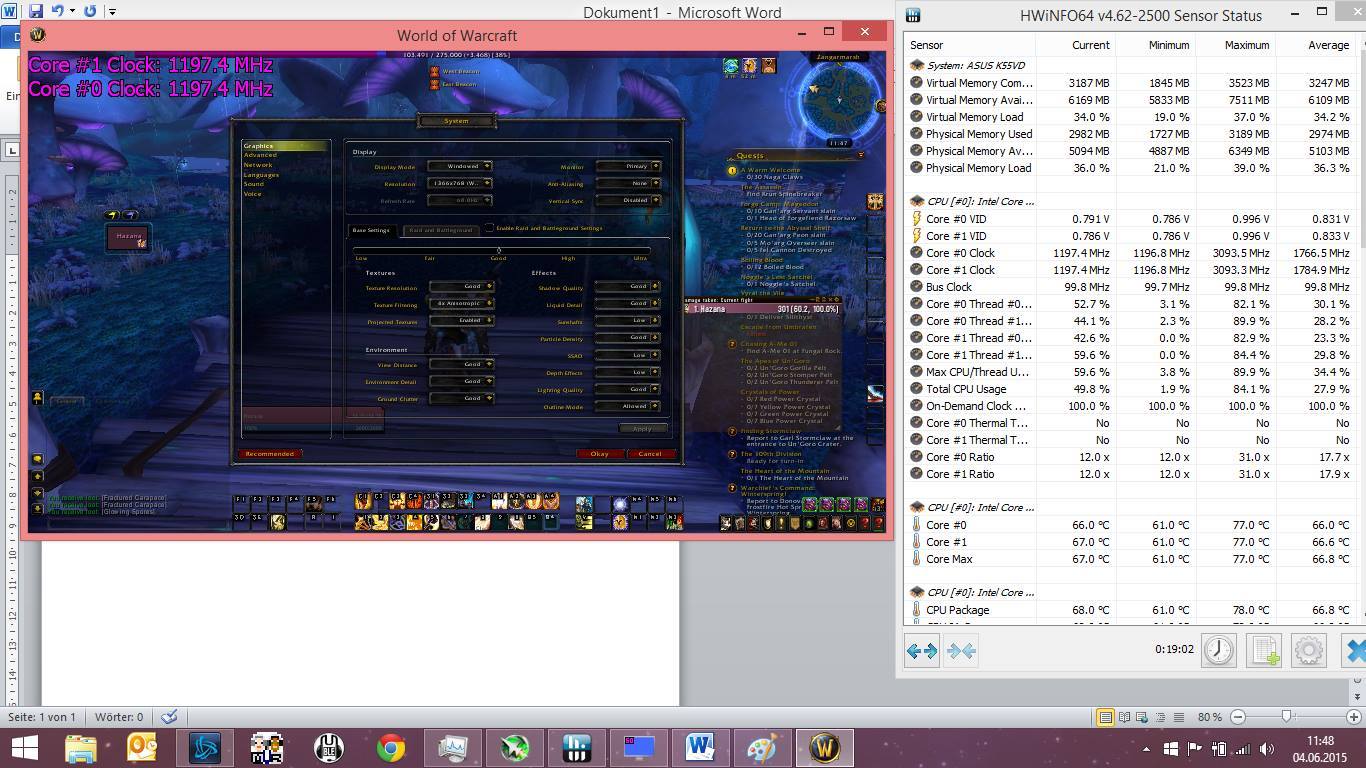Click Word proofing check icon in status bar
1366x768 pixels.
169,717
